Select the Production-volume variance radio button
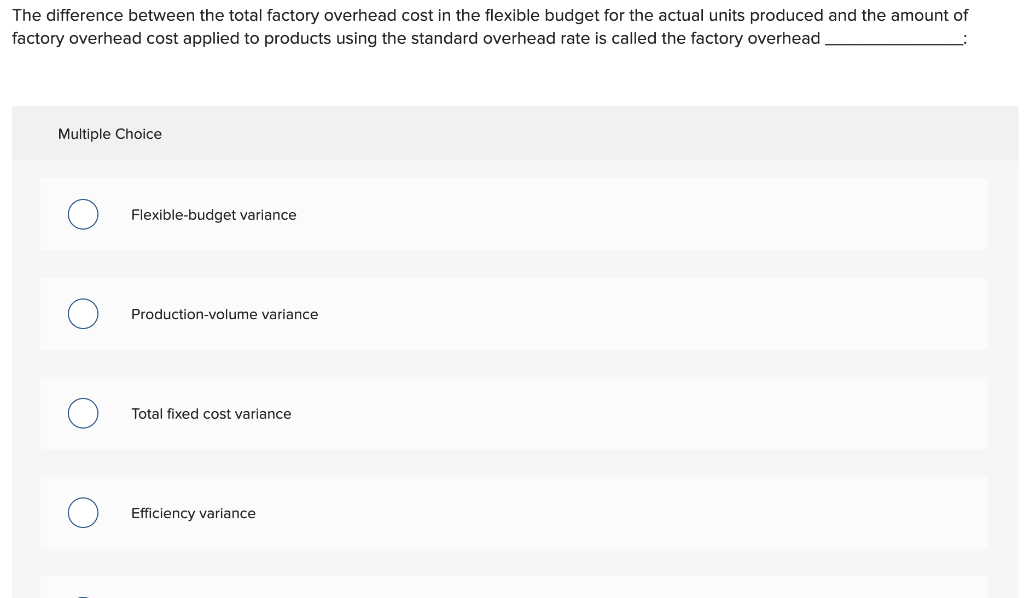 click(x=83, y=313)
